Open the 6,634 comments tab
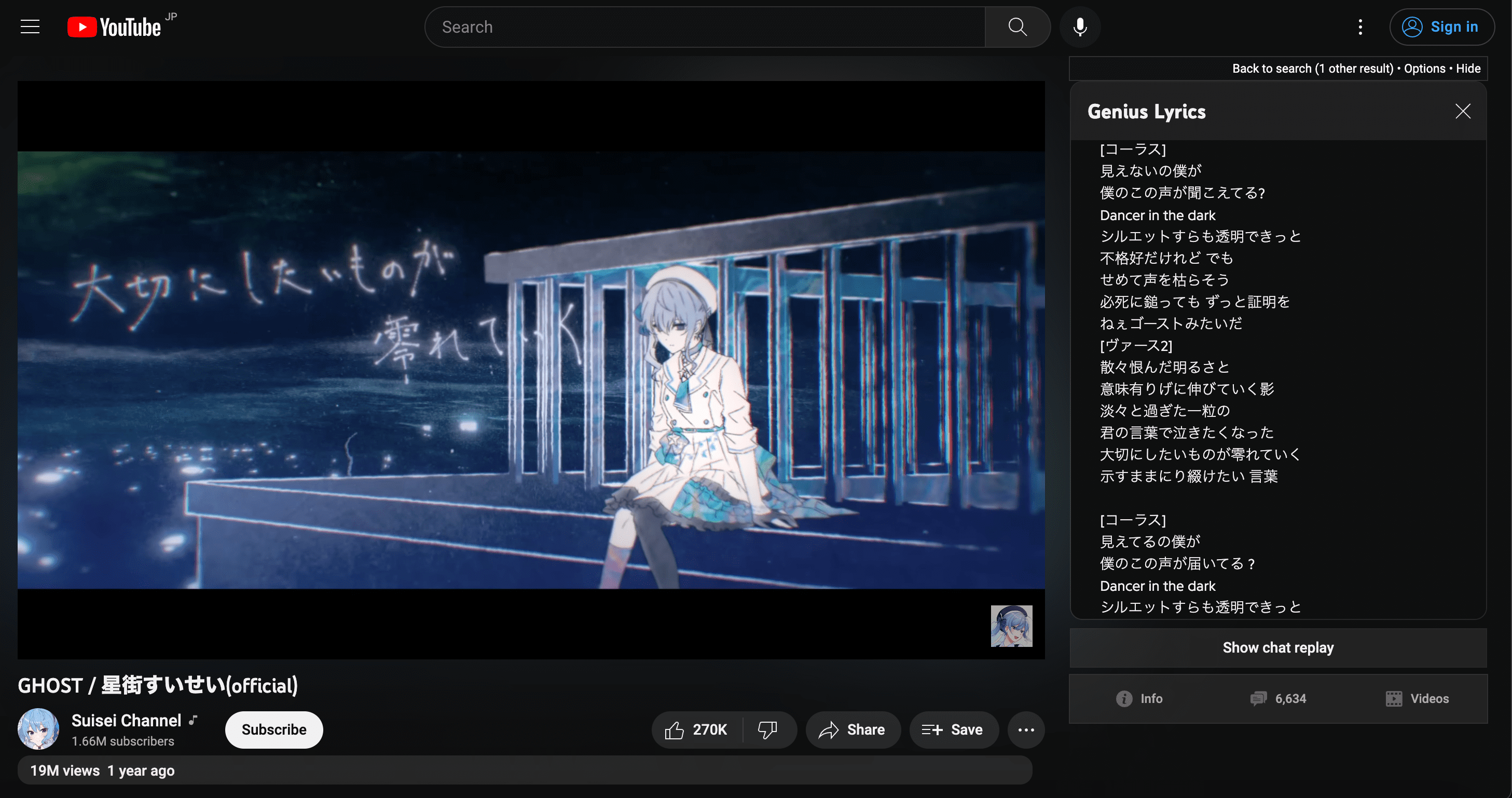 click(x=1279, y=699)
